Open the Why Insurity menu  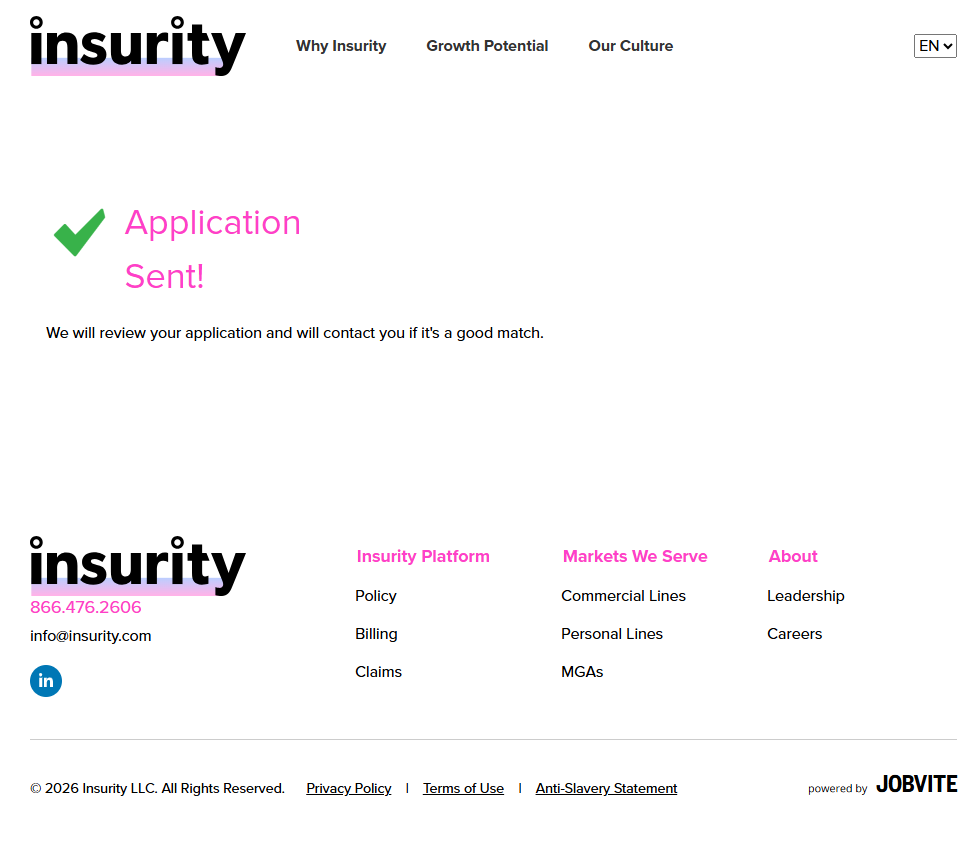pyautogui.click(x=341, y=46)
